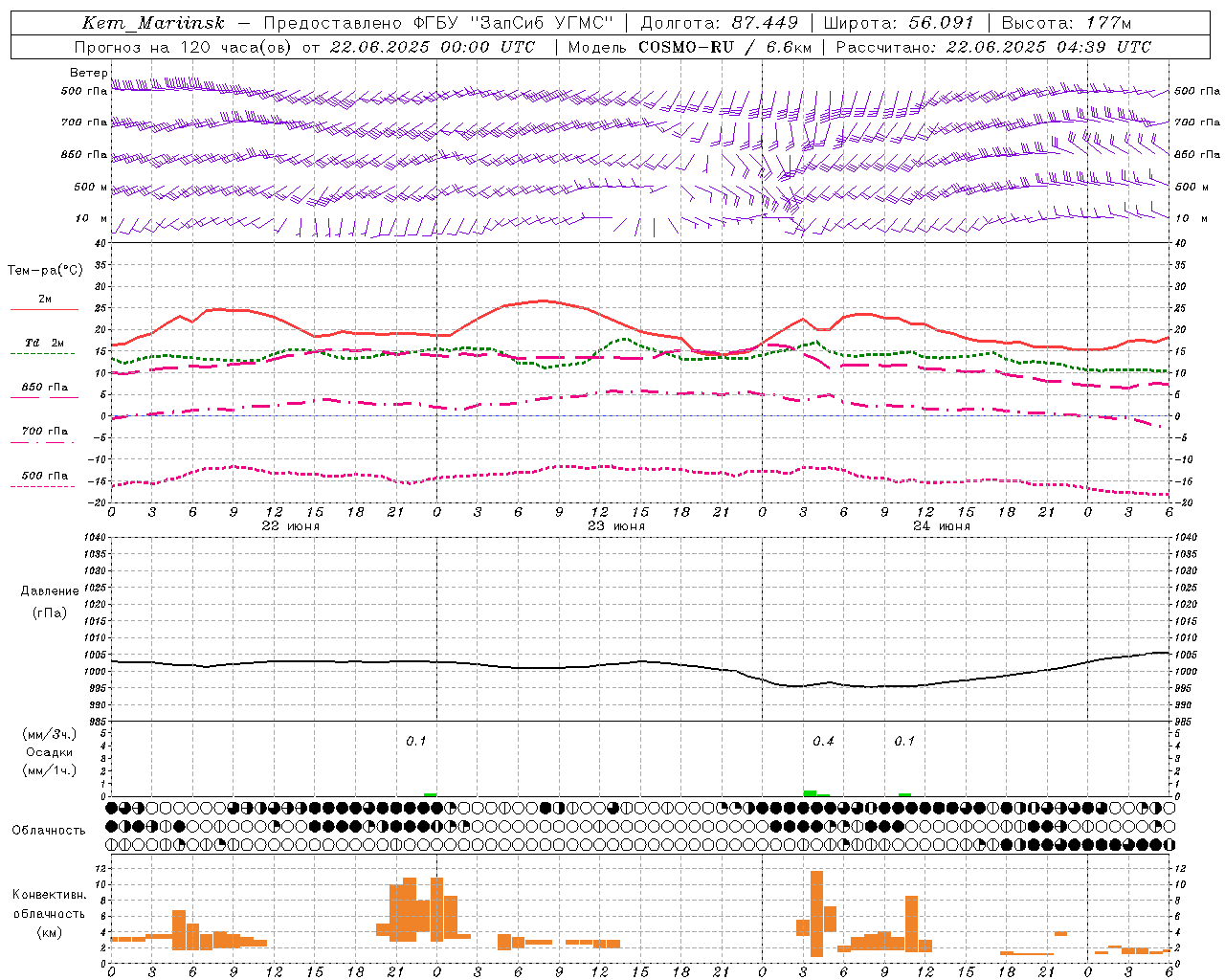Click the 2м temperature legend label
This screenshot has height=980, width=1225.
pyautogui.click(x=45, y=300)
